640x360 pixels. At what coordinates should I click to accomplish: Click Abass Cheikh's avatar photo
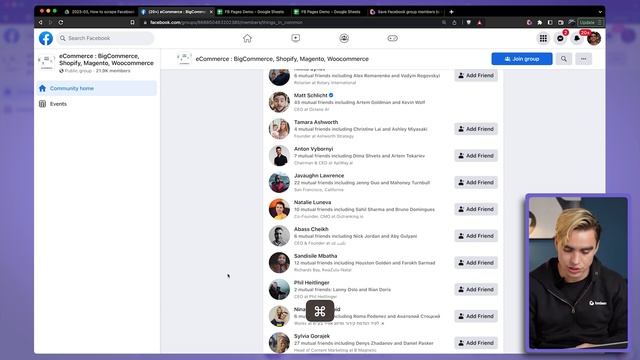click(279, 236)
